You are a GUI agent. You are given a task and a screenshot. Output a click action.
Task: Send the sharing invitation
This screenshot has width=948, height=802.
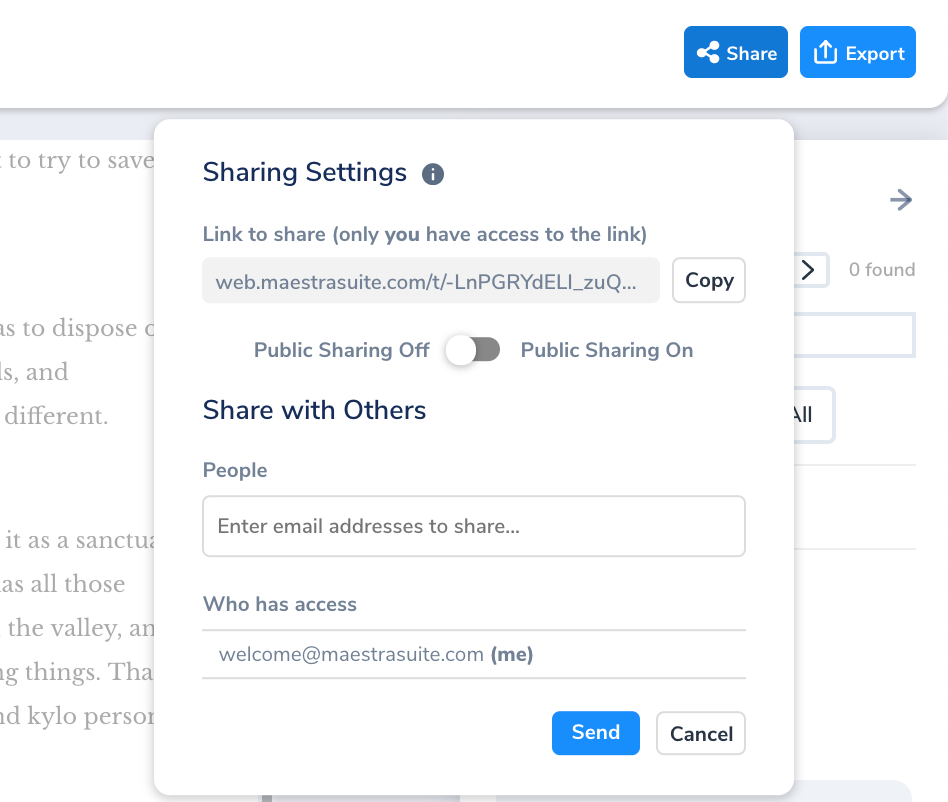coord(595,733)
